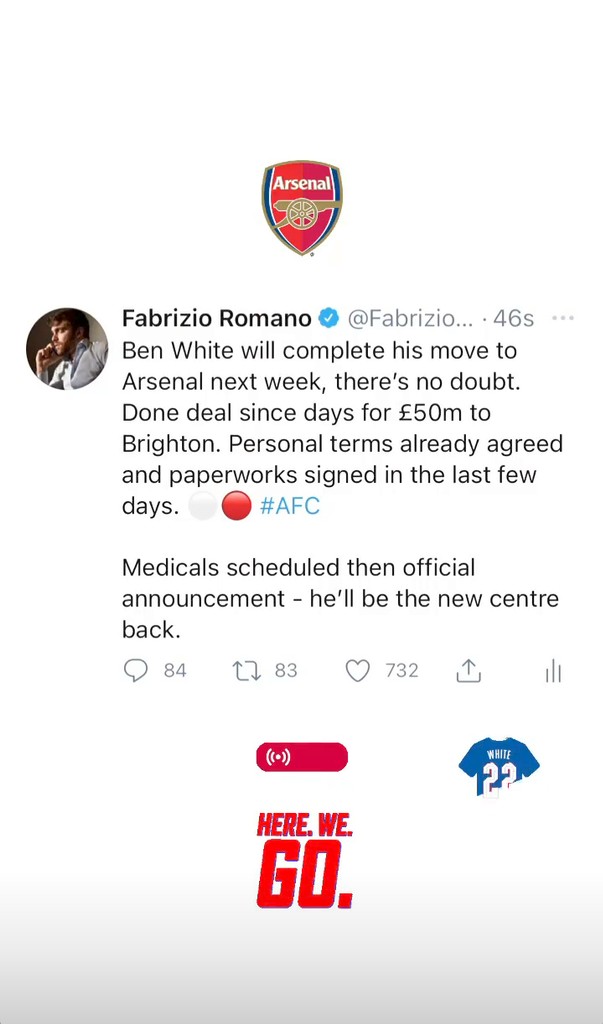Tap the red live broadcast sticker
The width and height of the screenshot is (603, 1024).
coord(302,757)
